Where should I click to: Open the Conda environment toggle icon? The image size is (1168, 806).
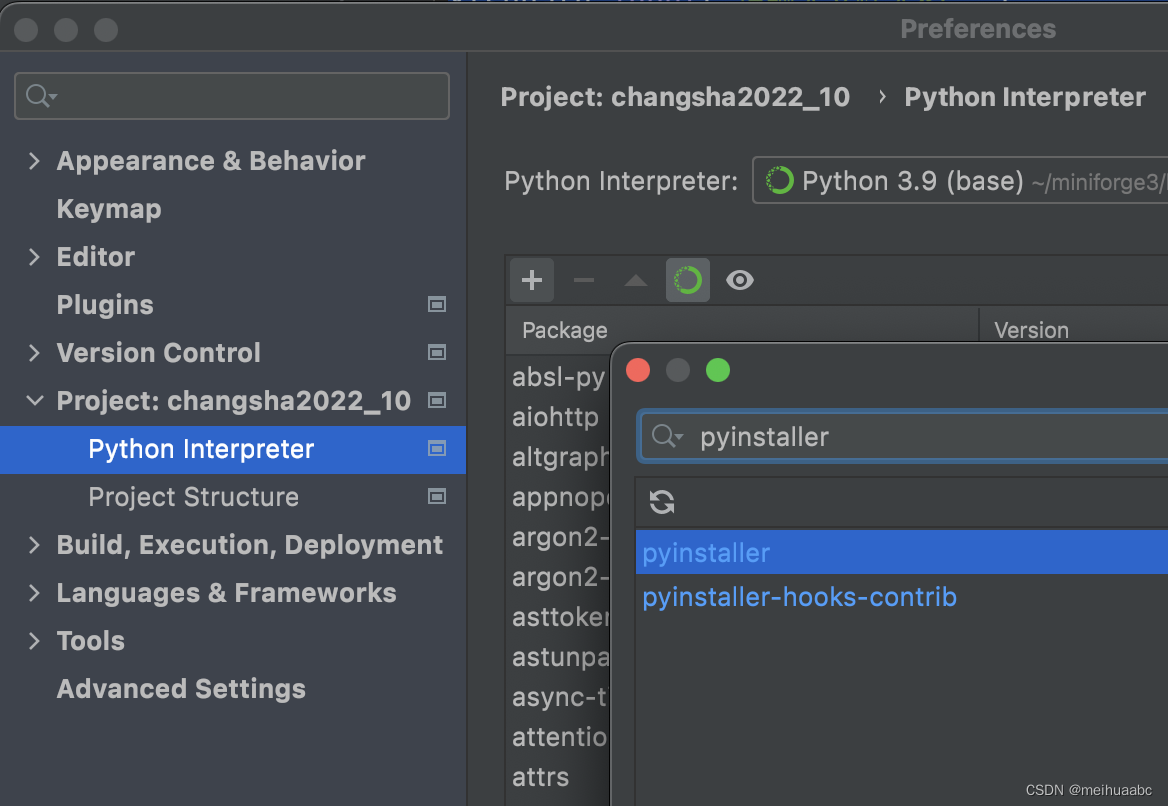(x=688, y=280)
